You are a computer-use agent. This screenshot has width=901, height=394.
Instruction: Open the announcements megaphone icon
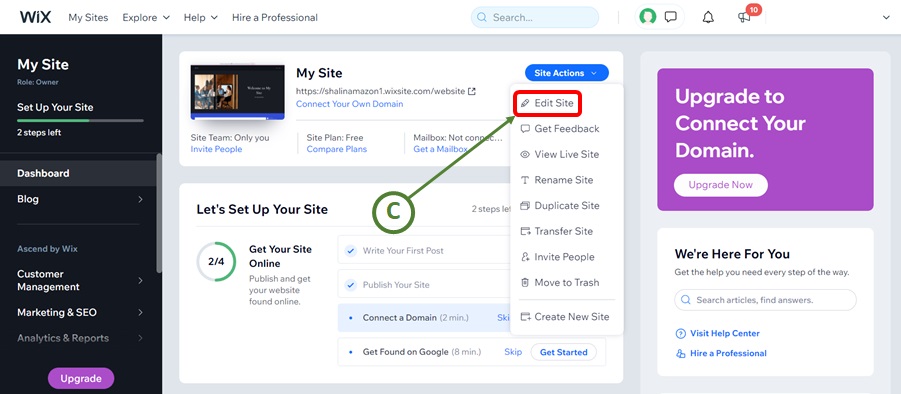click(x=744, y=18)
